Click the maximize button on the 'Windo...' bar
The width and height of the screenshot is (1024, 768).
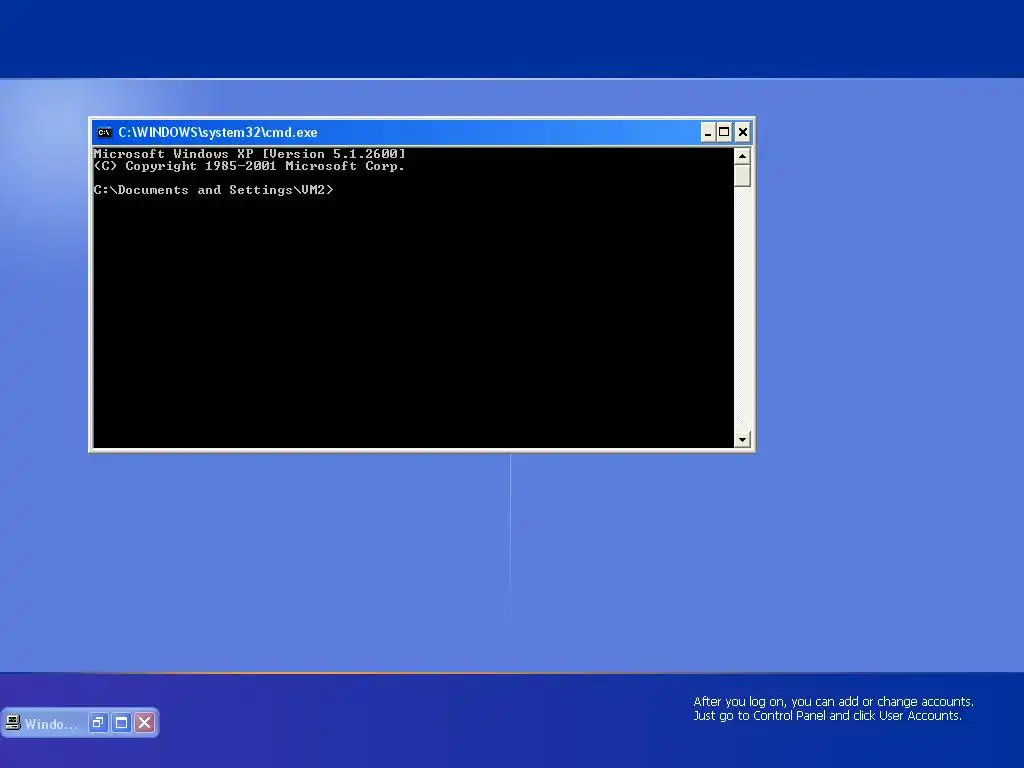(x=121, y=722)
